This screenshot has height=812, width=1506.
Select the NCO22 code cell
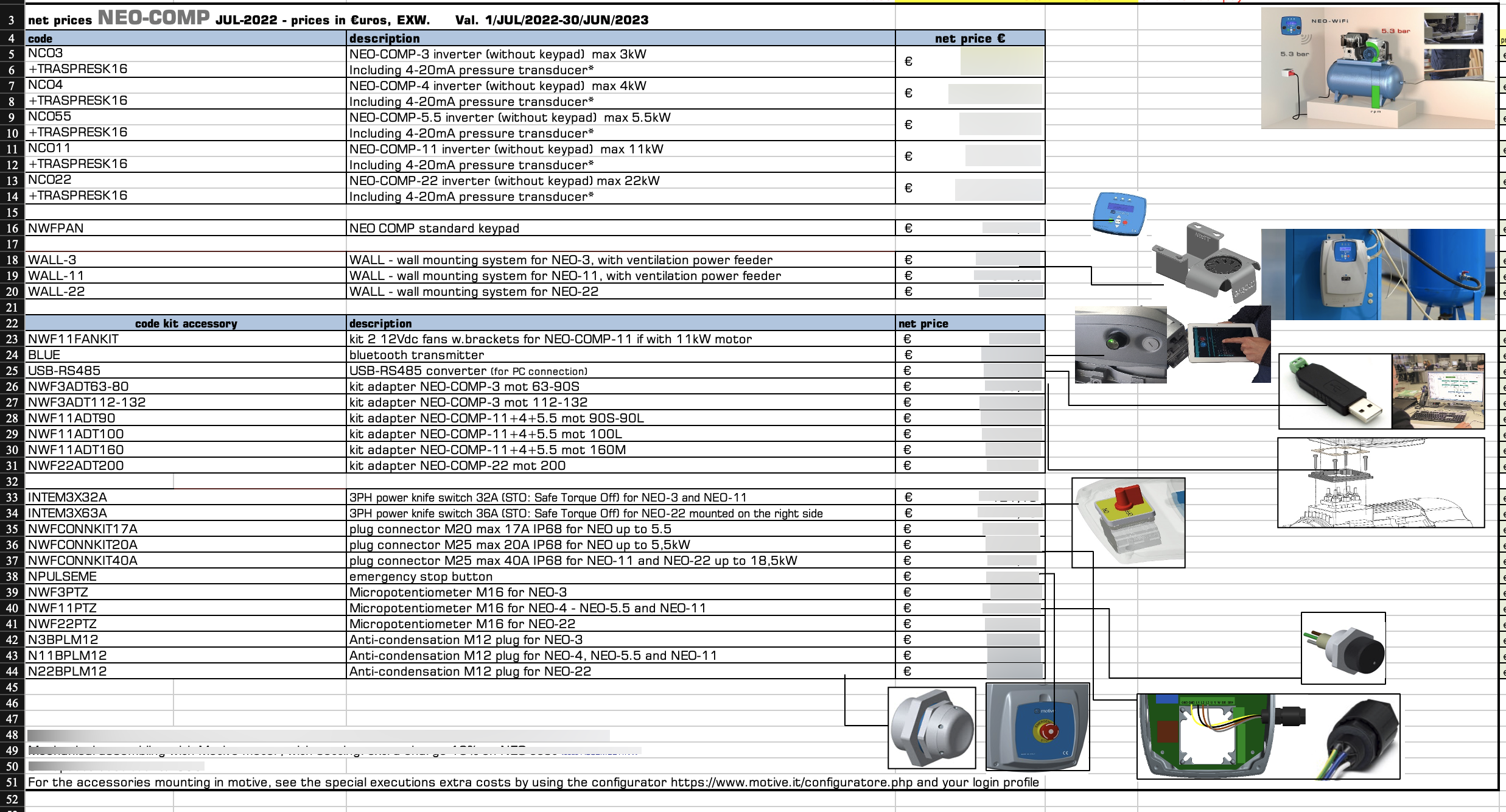point(186,180)
